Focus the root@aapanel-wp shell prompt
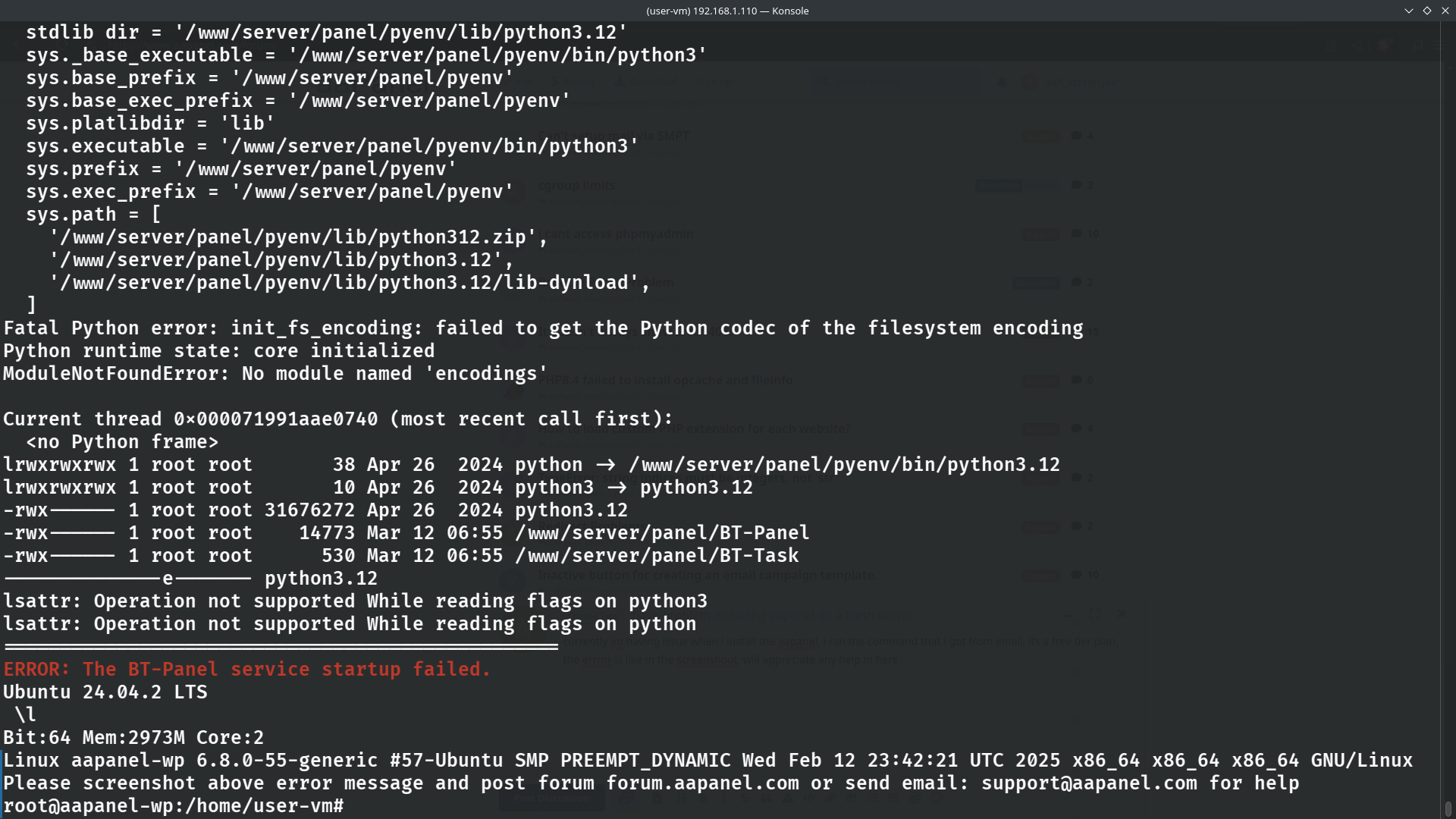The image size is (1456, 819). 173,806
